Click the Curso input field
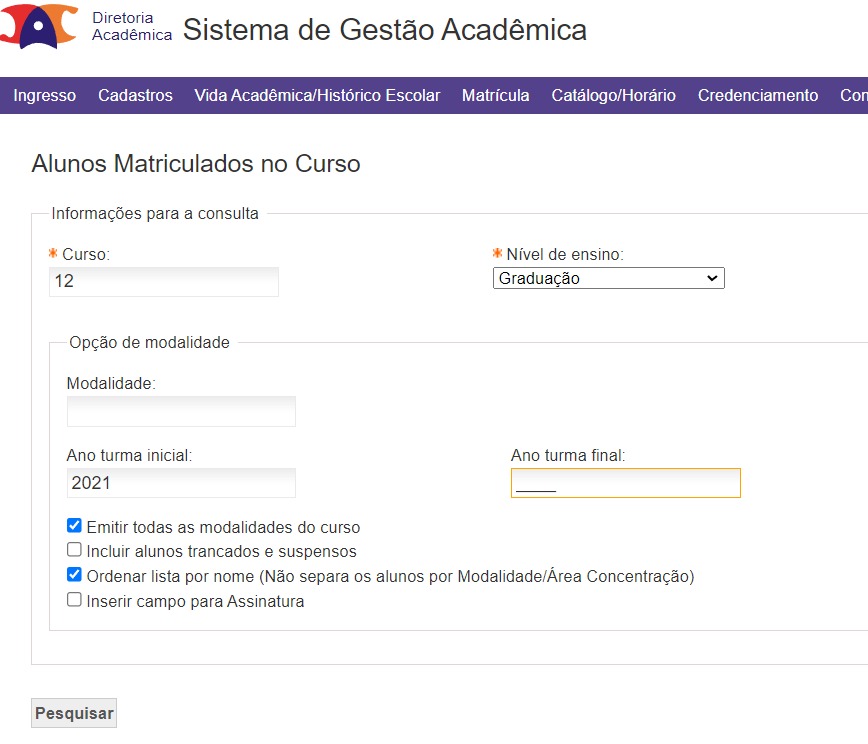The image size is (868, 744). (x=164, y=282)
